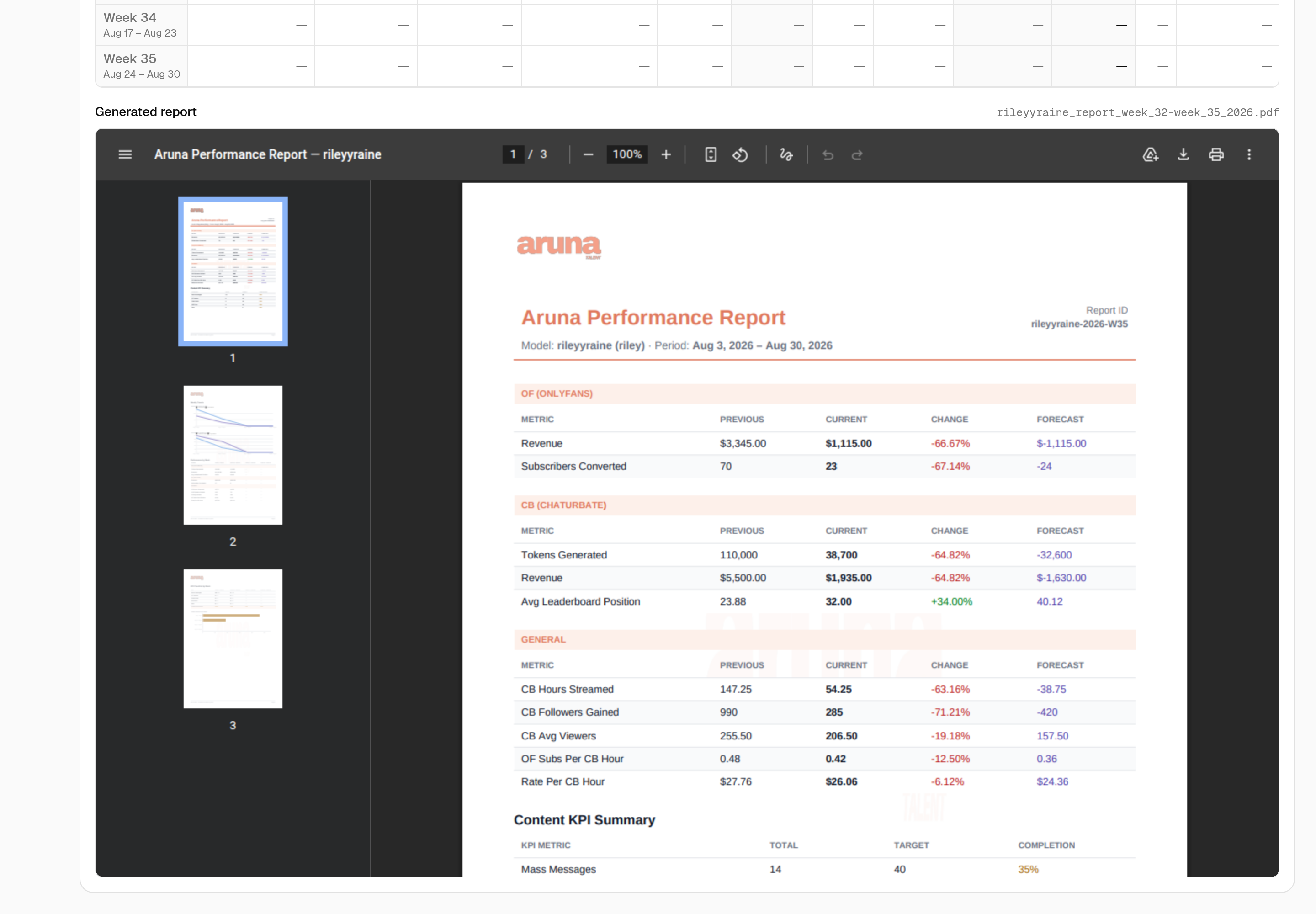1316x914 pixels.
Task: Click the 'Mass Messages' KPI row label
Action: tap(558, 869)
